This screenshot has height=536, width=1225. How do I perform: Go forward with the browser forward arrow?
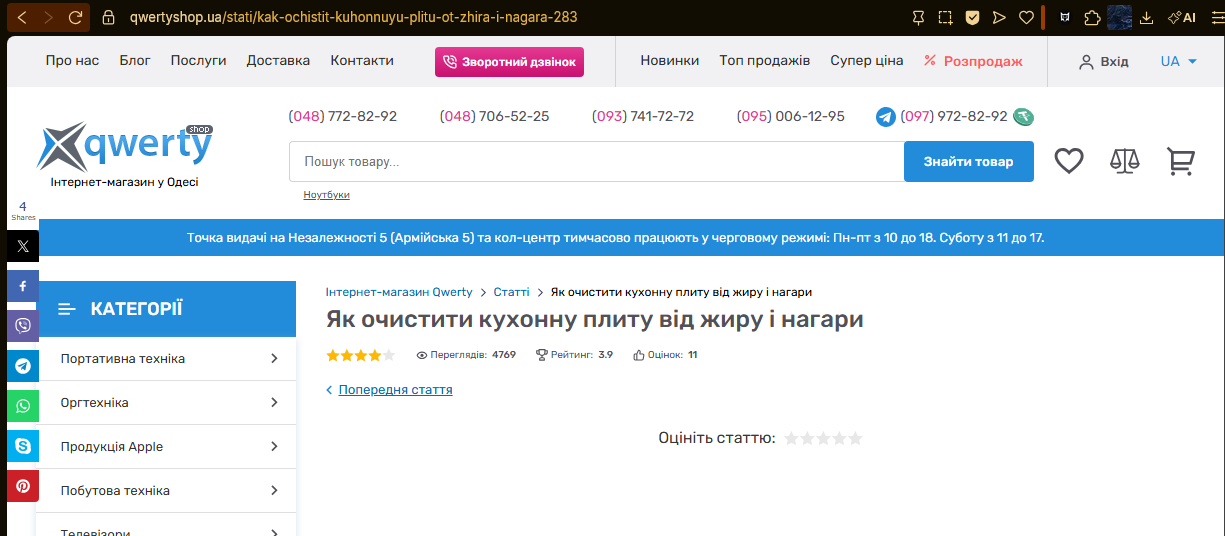pos(49,17)
